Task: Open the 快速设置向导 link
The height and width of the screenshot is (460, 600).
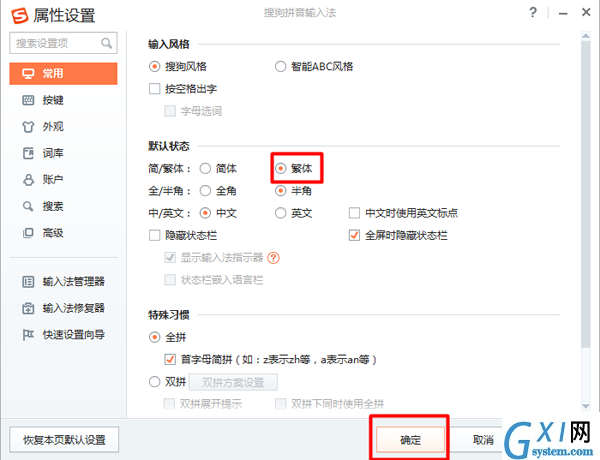Action: 73,335
